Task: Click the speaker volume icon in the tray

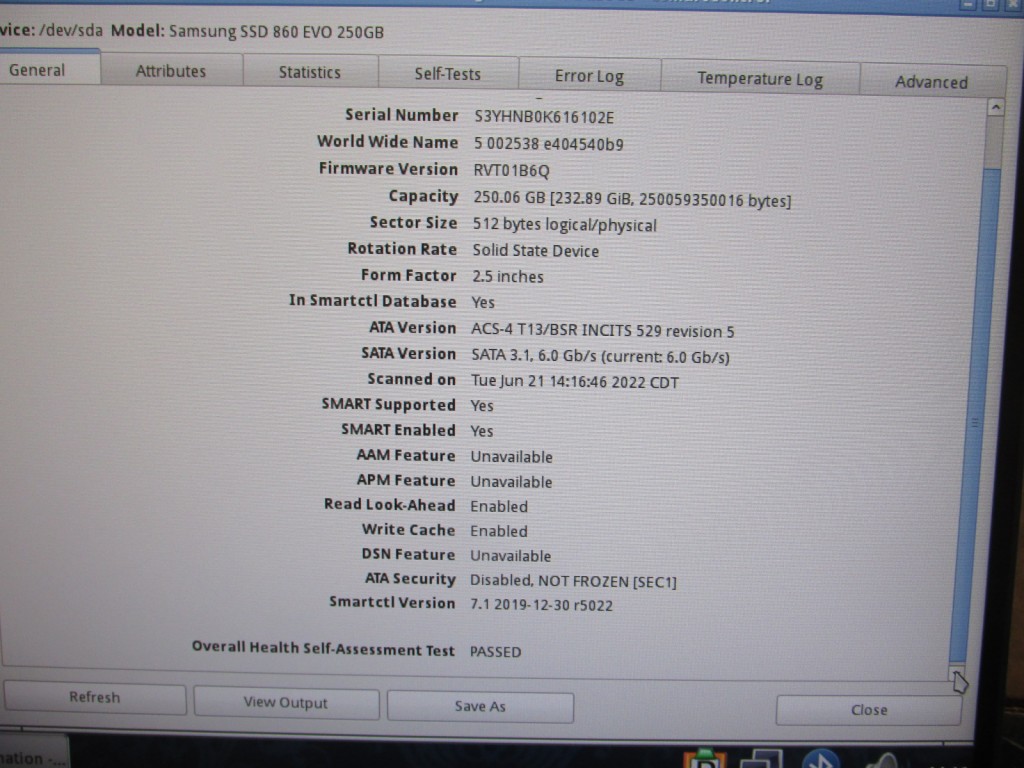Action: pos(883,761)
